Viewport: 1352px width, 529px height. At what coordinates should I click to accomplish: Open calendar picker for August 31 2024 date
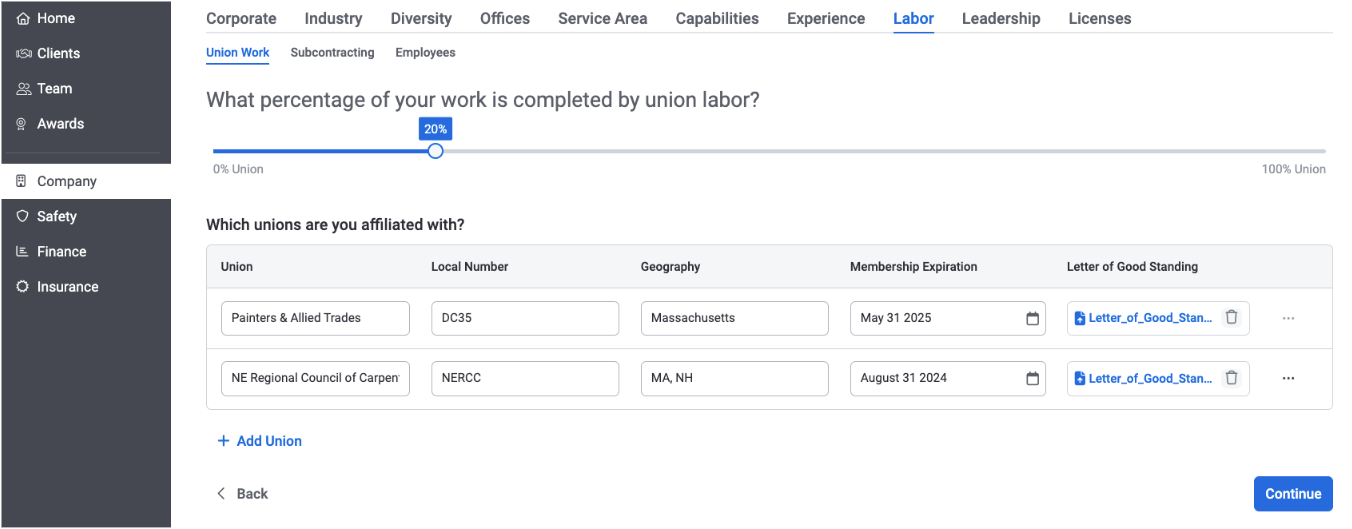1032,378
